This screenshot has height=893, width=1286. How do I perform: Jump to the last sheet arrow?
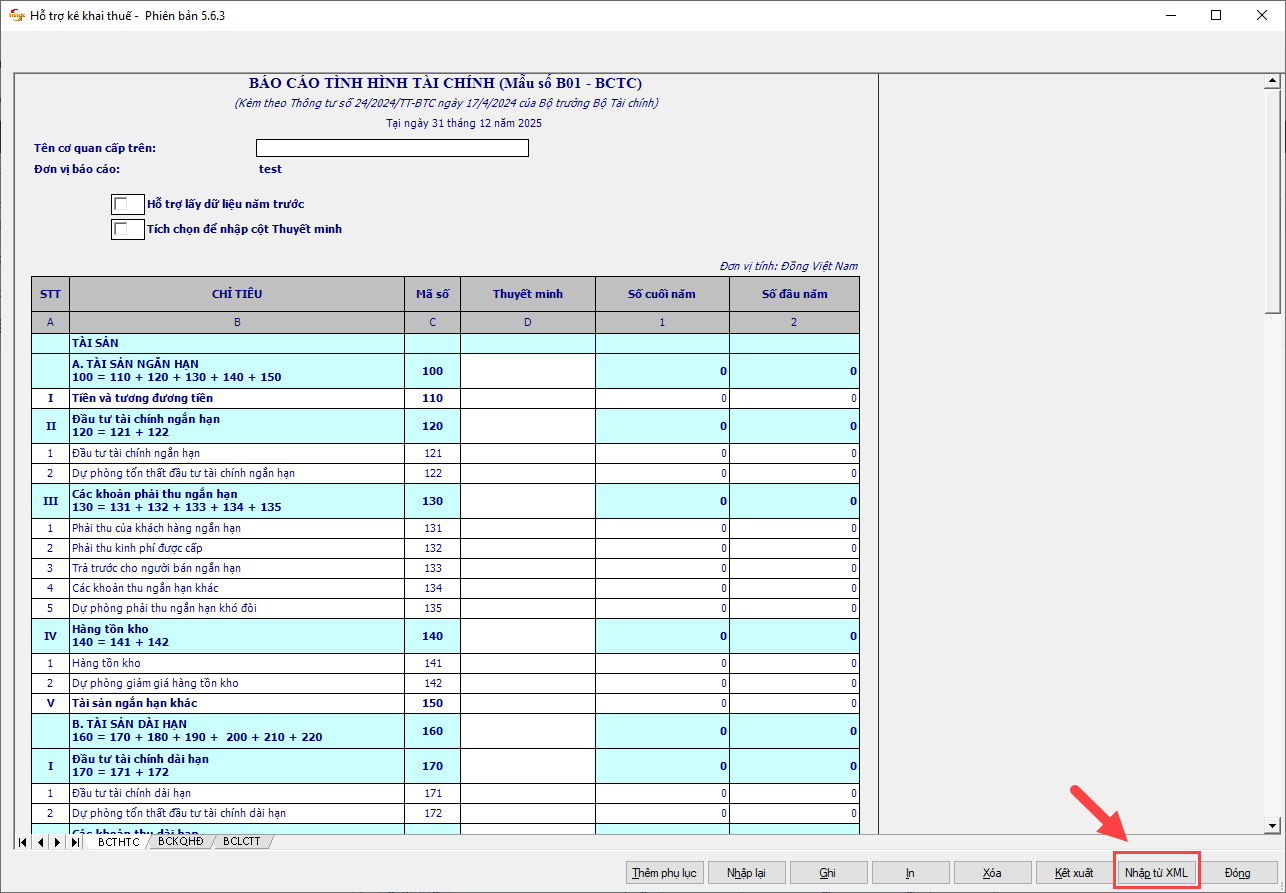(74, 842)
